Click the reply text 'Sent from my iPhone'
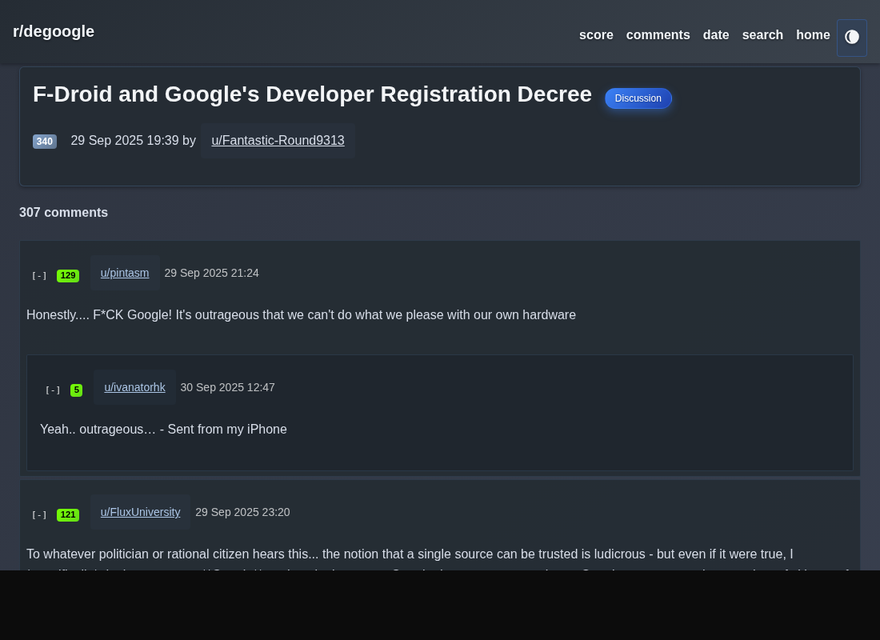The image size is (880, 640). tap(227, 429)
